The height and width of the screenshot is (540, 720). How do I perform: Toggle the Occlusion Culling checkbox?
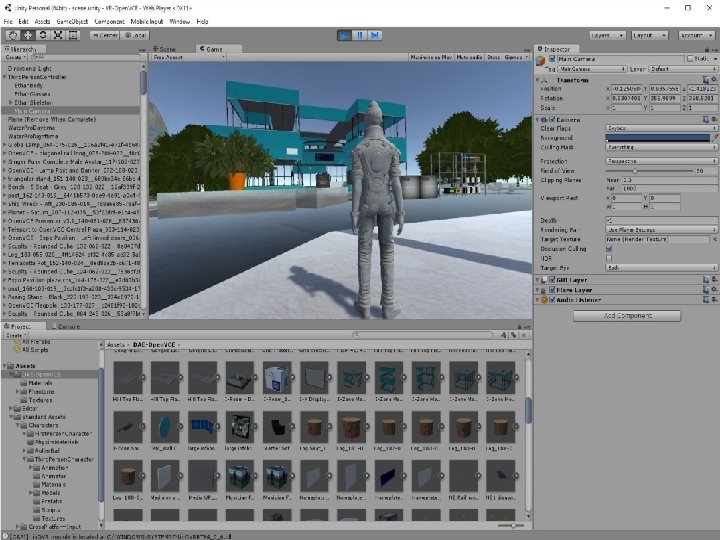coord(609,247)
